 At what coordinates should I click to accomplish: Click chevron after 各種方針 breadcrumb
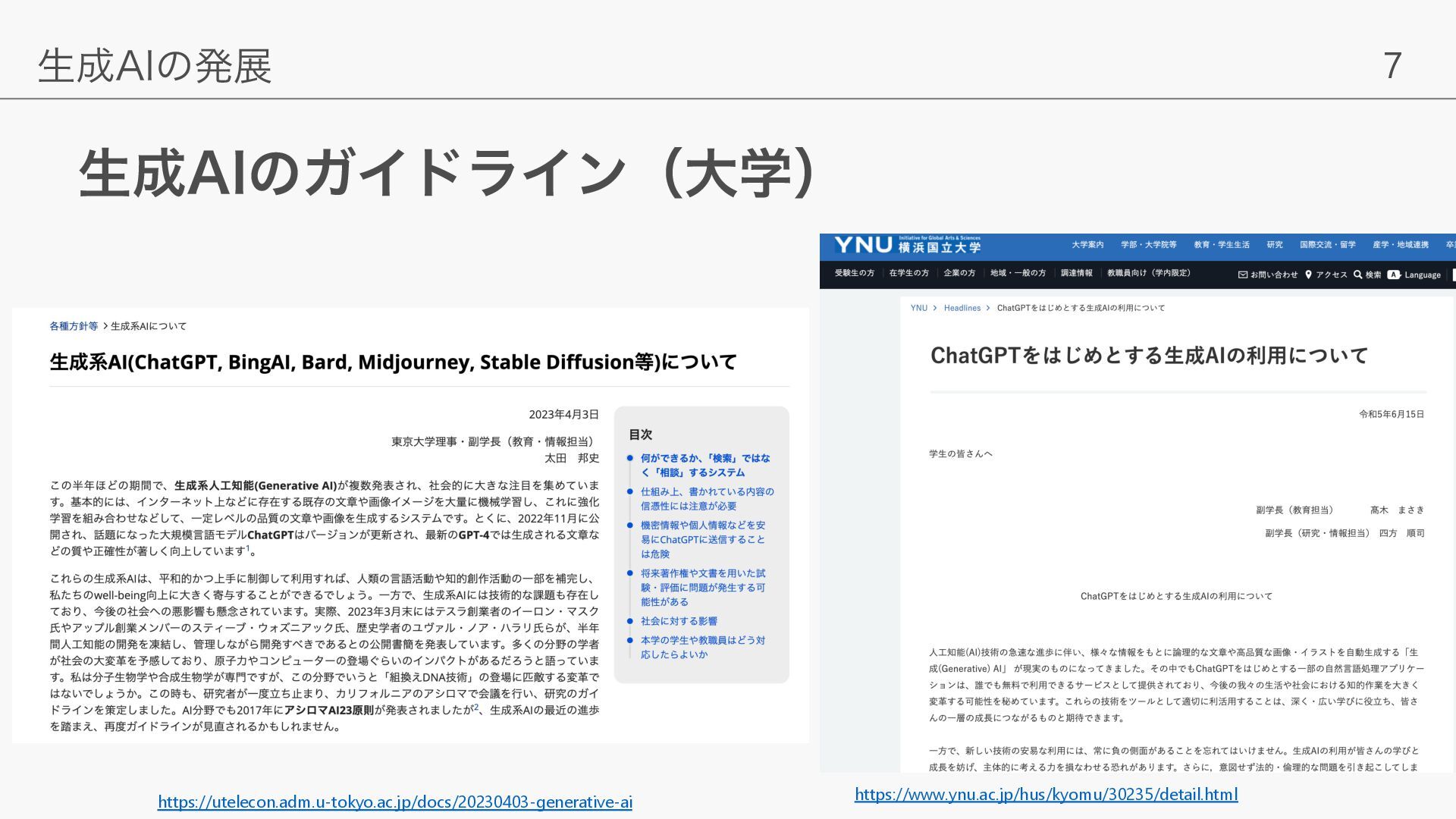coord(105,326)
